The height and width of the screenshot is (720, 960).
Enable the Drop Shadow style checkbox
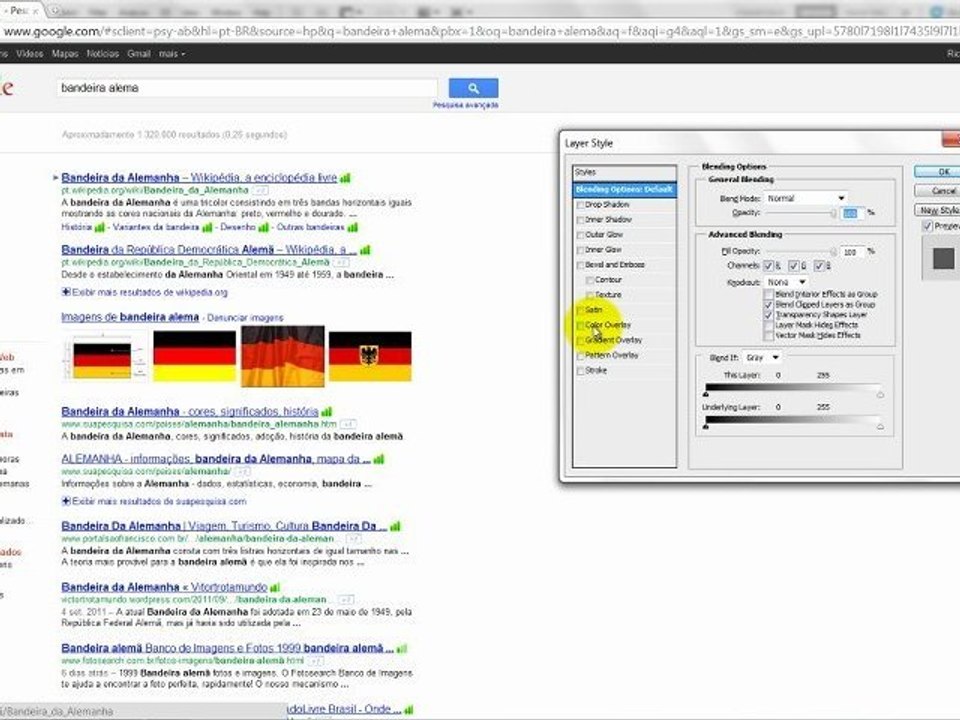580,205
